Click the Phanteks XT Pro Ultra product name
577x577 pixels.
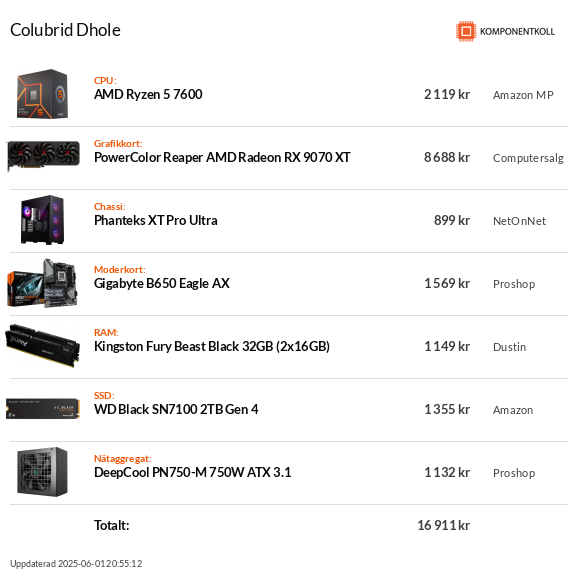point(156,220)
